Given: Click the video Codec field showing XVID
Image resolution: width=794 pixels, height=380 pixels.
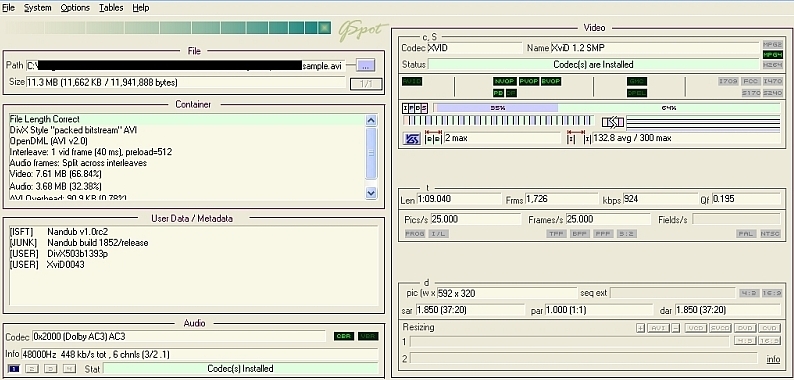Looking at the screenshot, I should point(475,48).
